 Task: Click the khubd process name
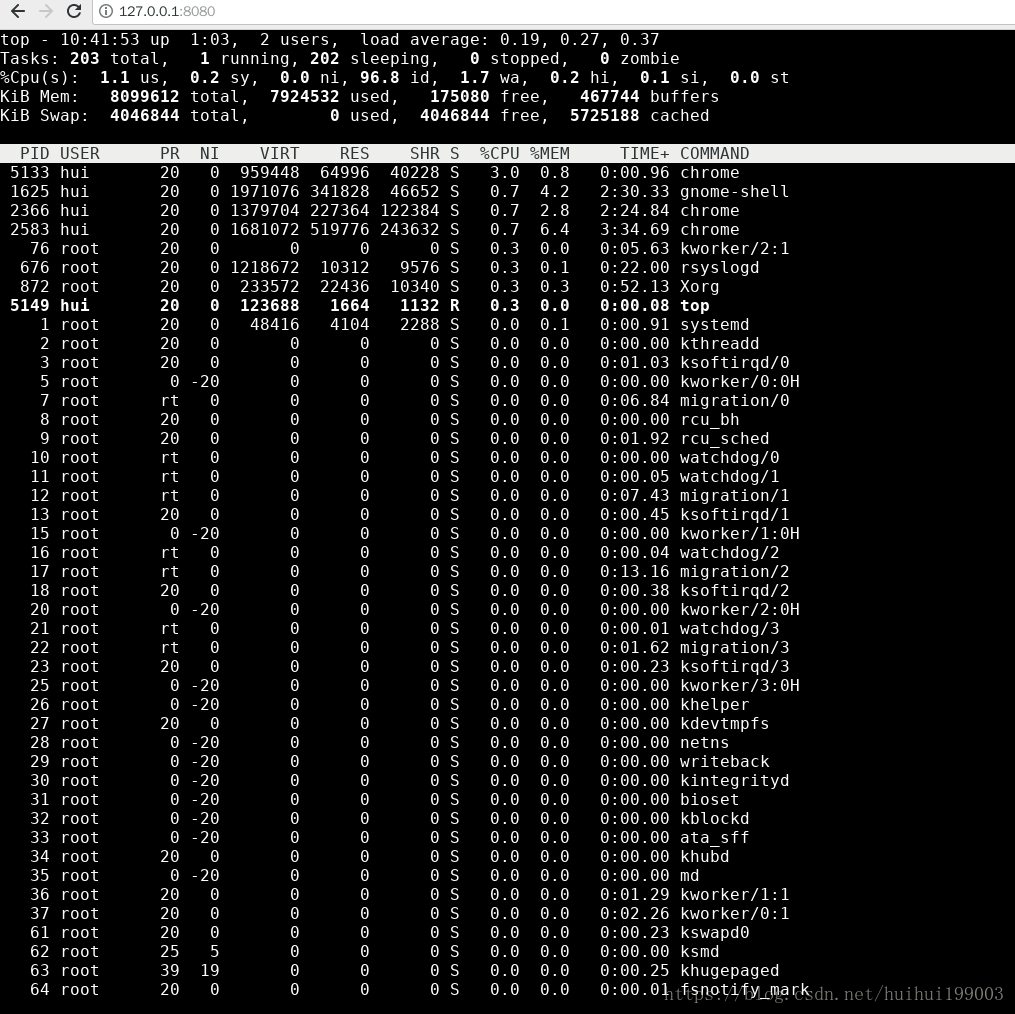click(x=705, y=857)
